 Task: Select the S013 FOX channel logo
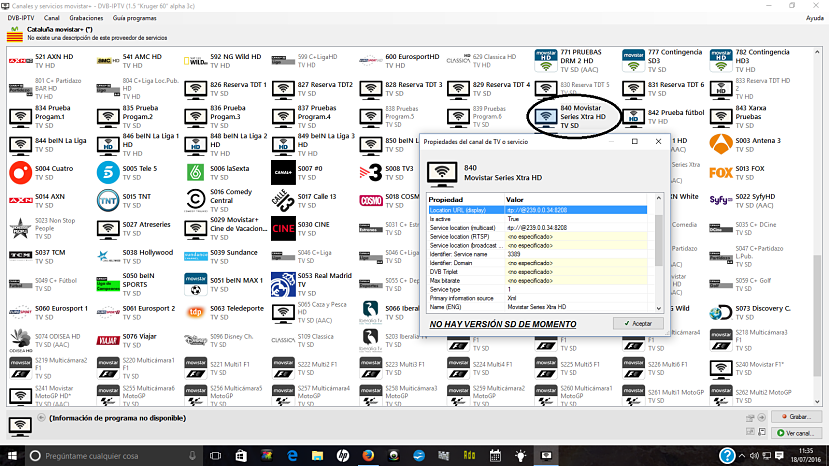[721, 172]
